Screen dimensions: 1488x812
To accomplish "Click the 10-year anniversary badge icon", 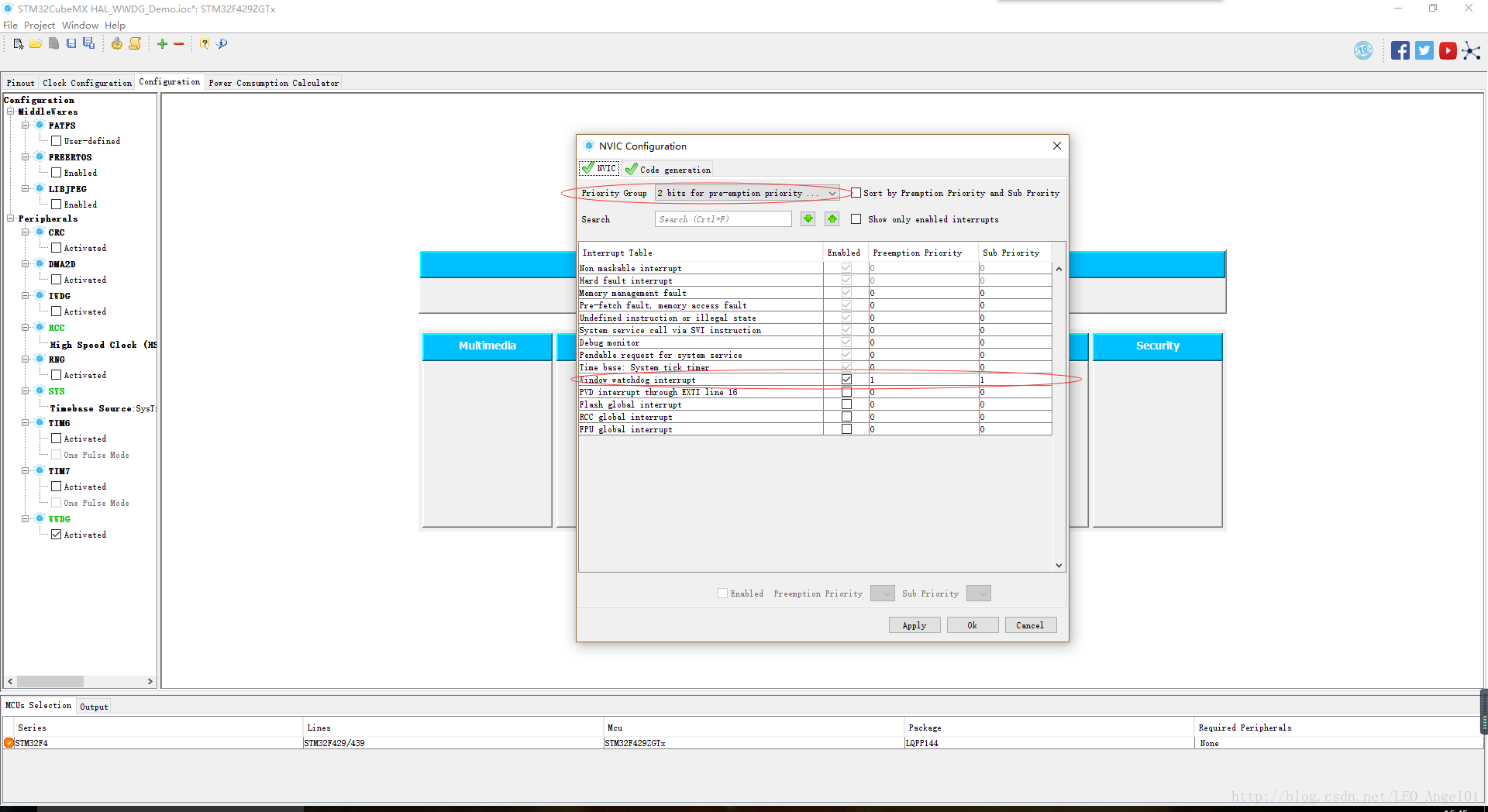I will tap(1363, 51).
